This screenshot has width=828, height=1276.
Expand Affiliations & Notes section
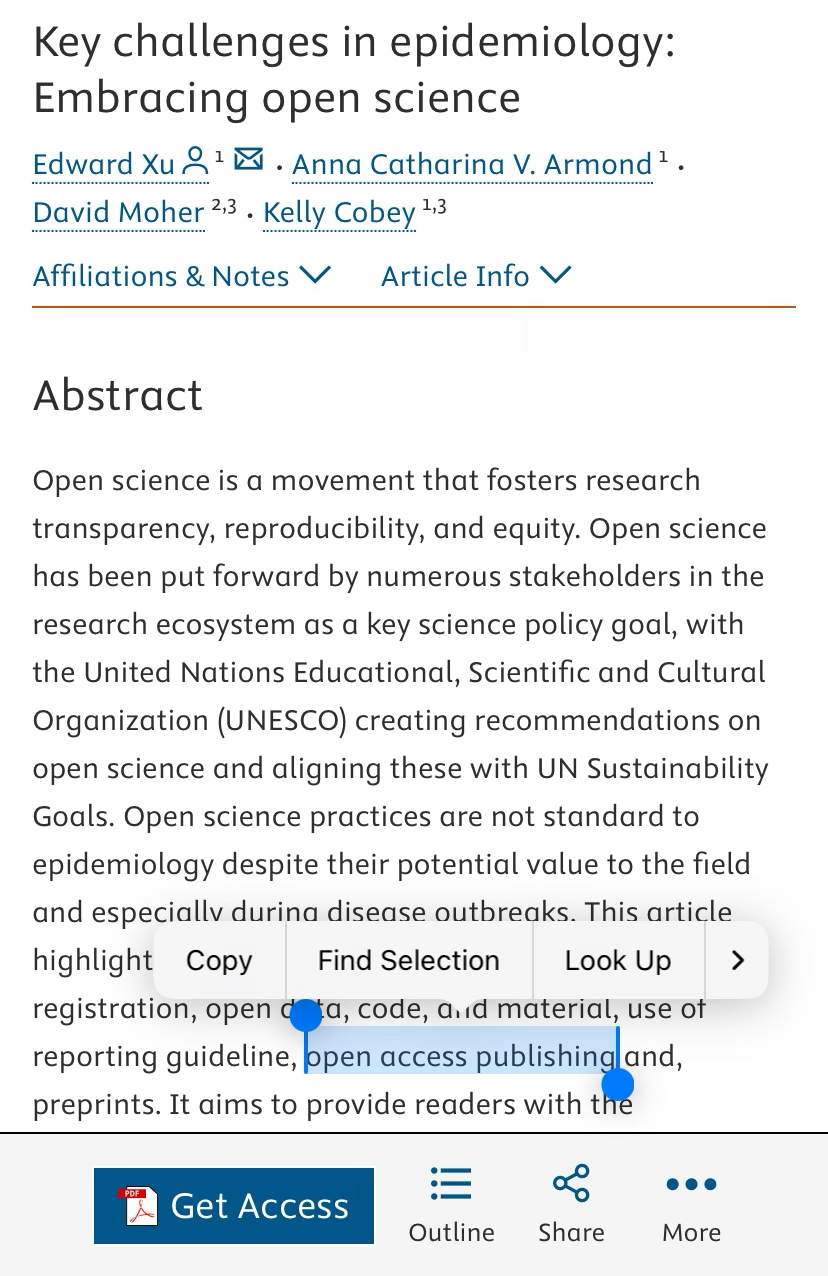coord(182,275)
